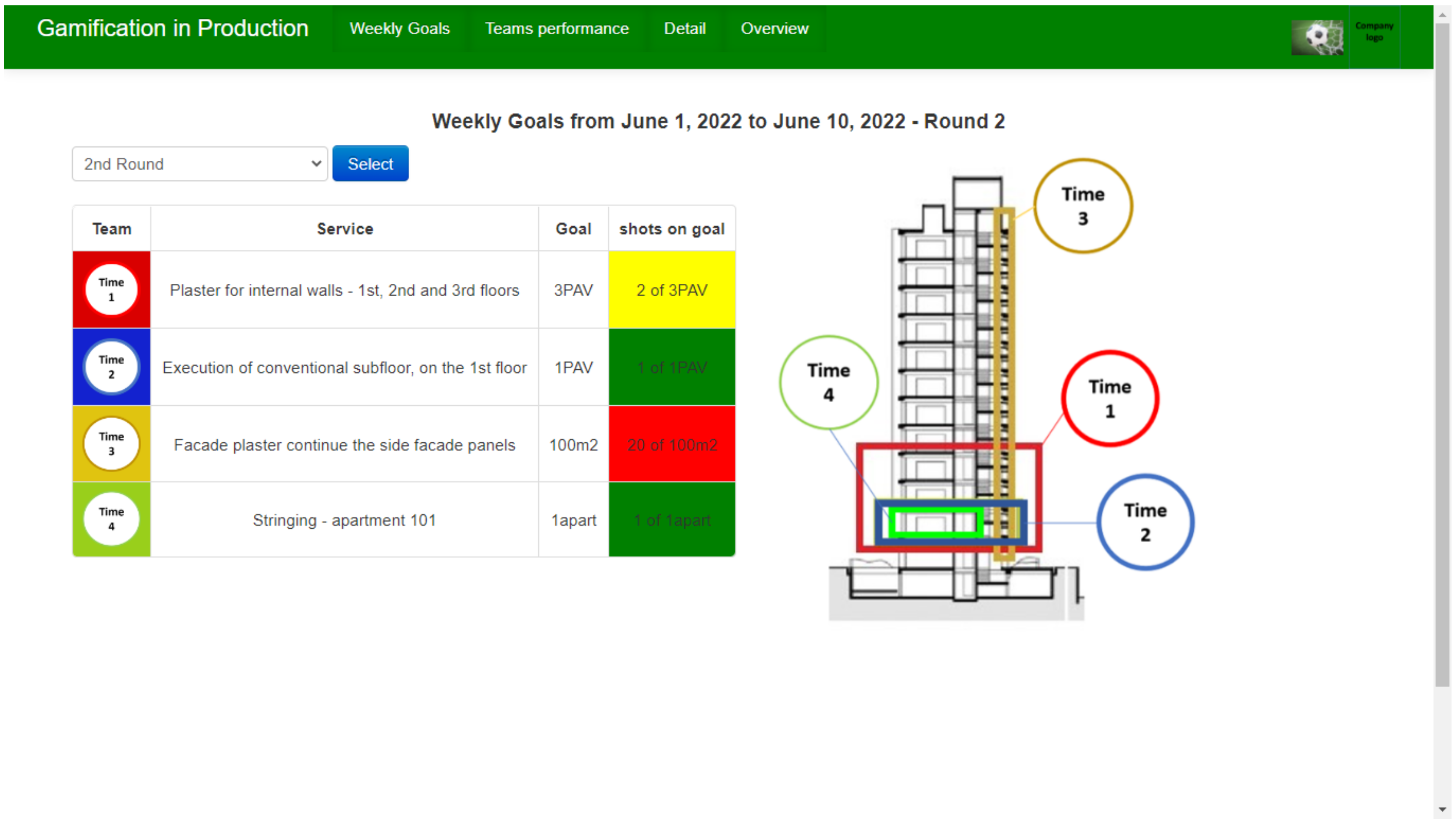Click Time 1 badge in table

(x=111, y=290)
